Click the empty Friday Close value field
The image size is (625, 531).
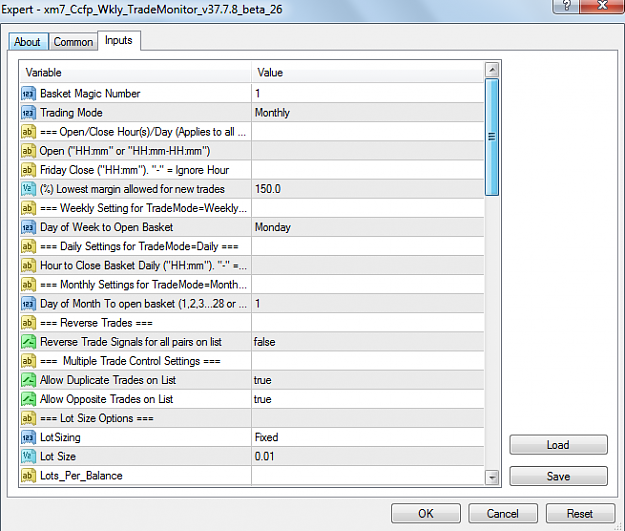point(368,170)
